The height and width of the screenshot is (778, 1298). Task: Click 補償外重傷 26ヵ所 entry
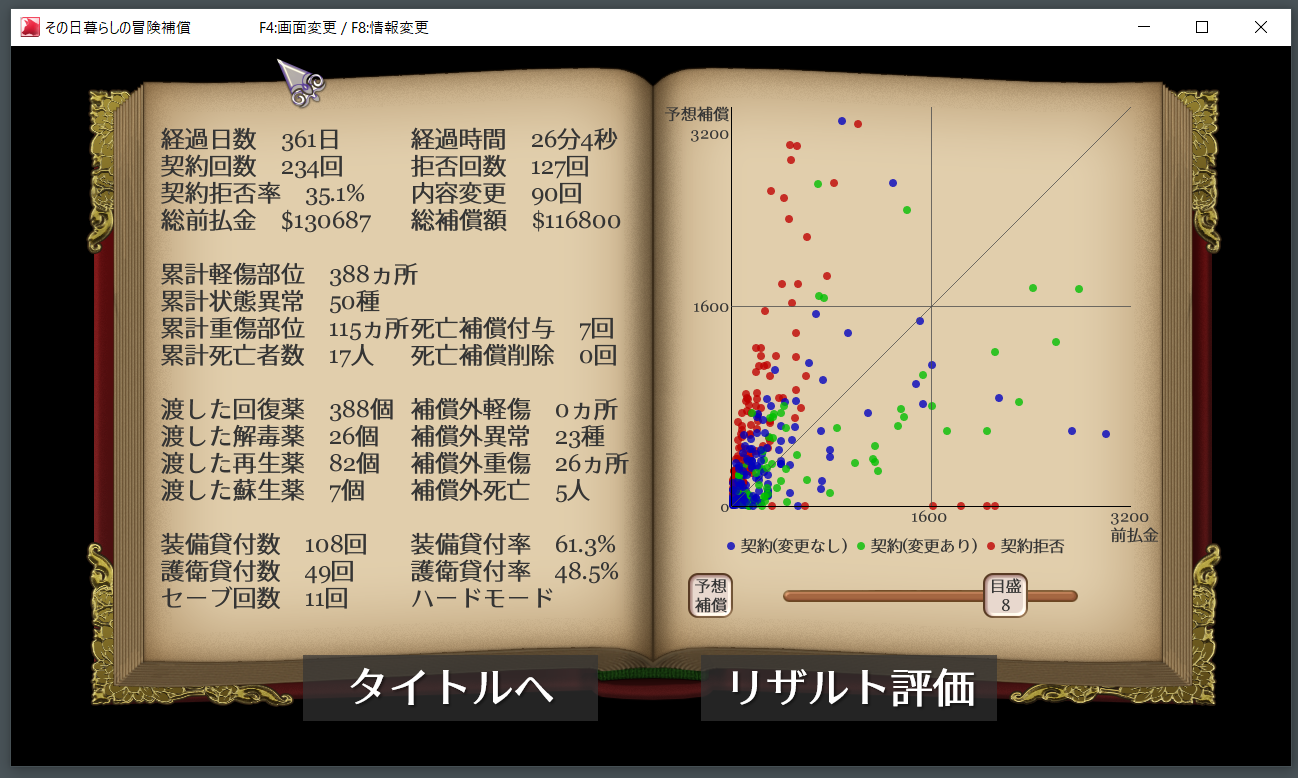point(520,464)
